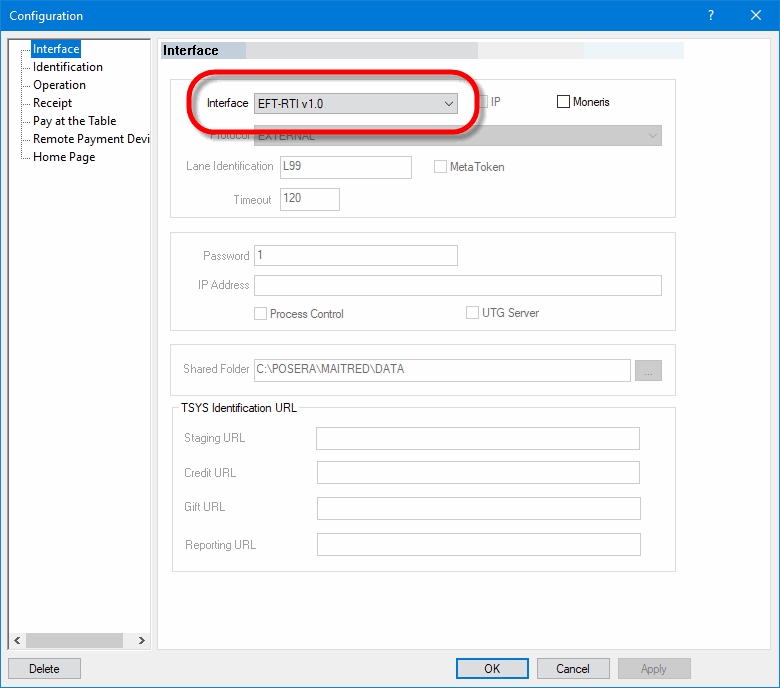Close the Configuration dialog window
Image resolution: width=780 pixels, height=688 pixels.
click(756, 15)
